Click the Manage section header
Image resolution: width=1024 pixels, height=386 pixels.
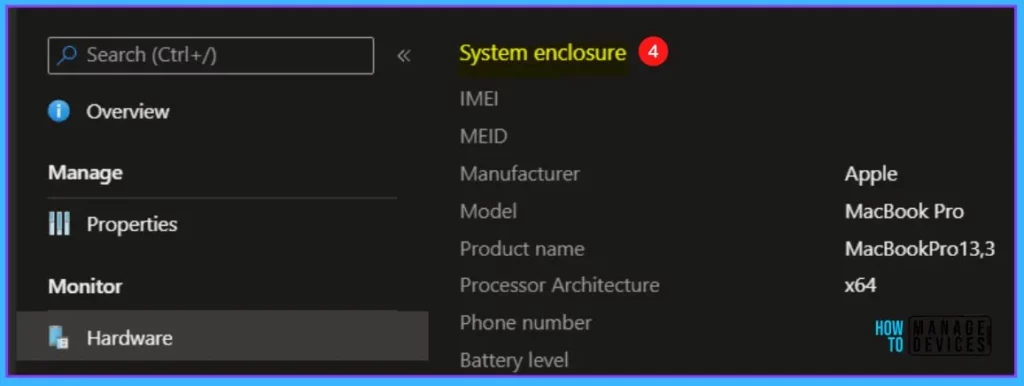point(85,173)
